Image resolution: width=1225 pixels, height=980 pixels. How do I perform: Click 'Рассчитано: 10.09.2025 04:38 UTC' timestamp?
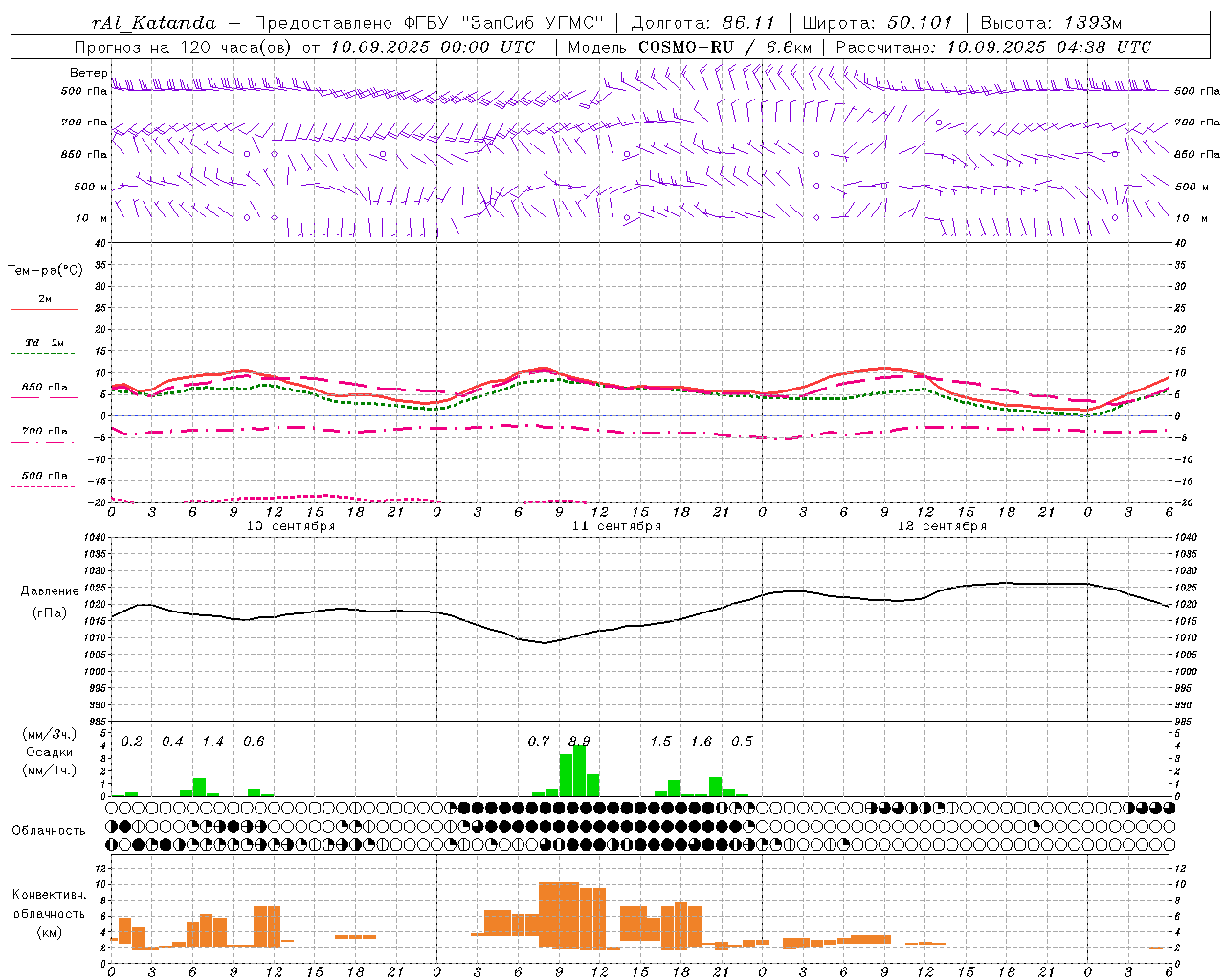pyautogui.click(x=993, y=47)
